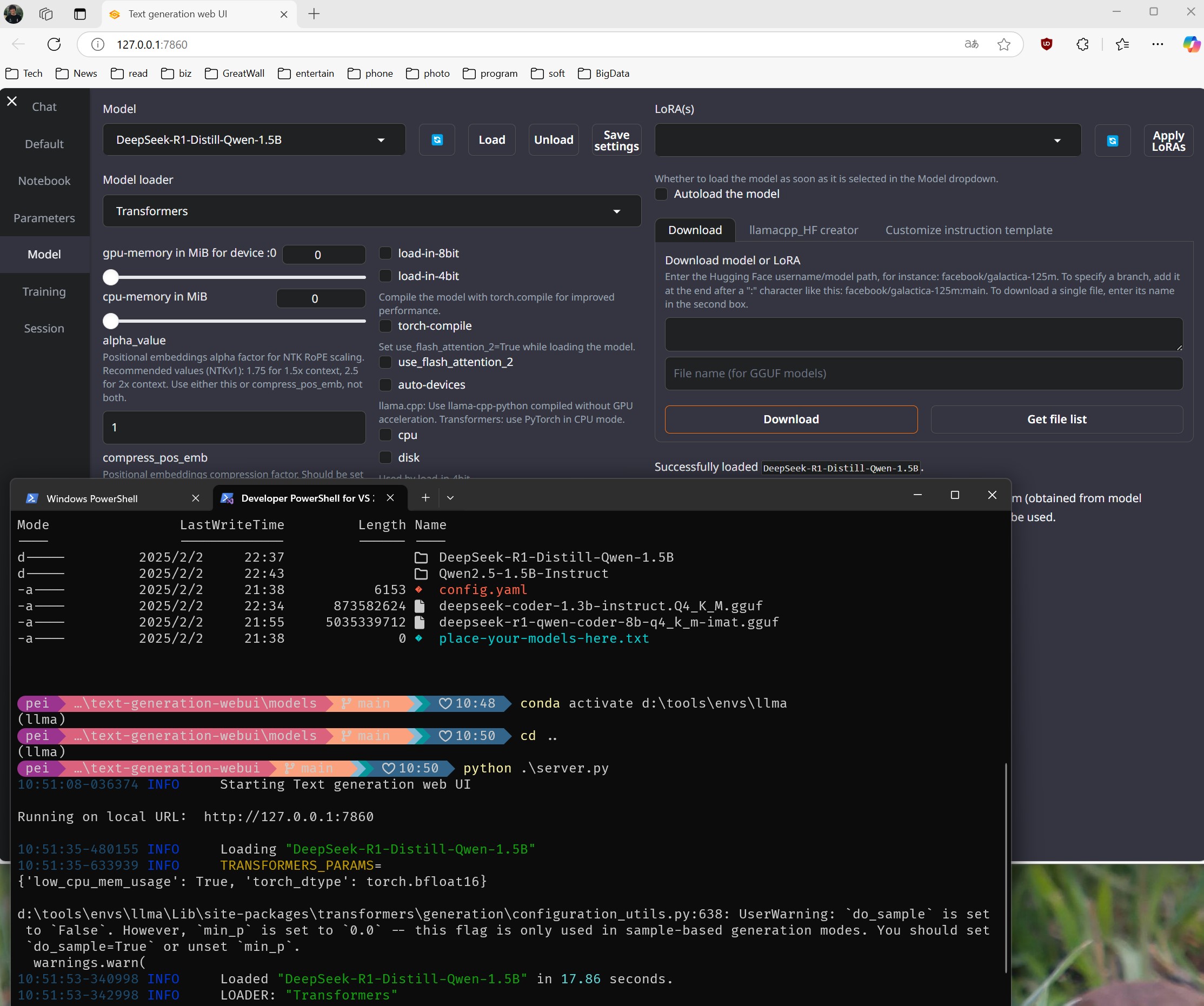Enable the torch-compile checkbox
Image resolution: width=1204 pixels, height=1006 pixels.
pos(386,326)
